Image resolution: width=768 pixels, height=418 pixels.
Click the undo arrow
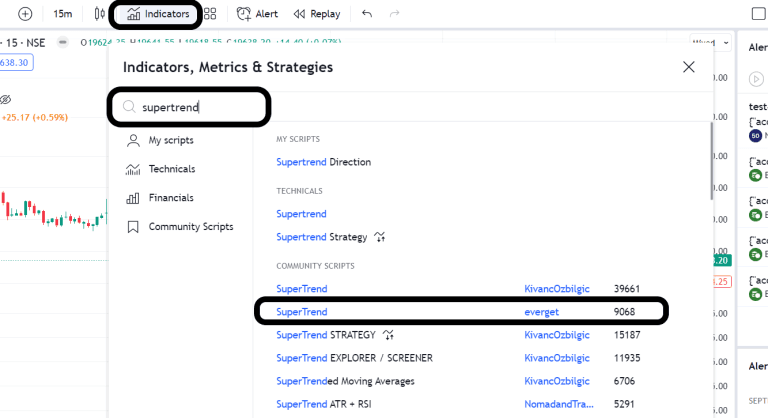tap(367, 14)
